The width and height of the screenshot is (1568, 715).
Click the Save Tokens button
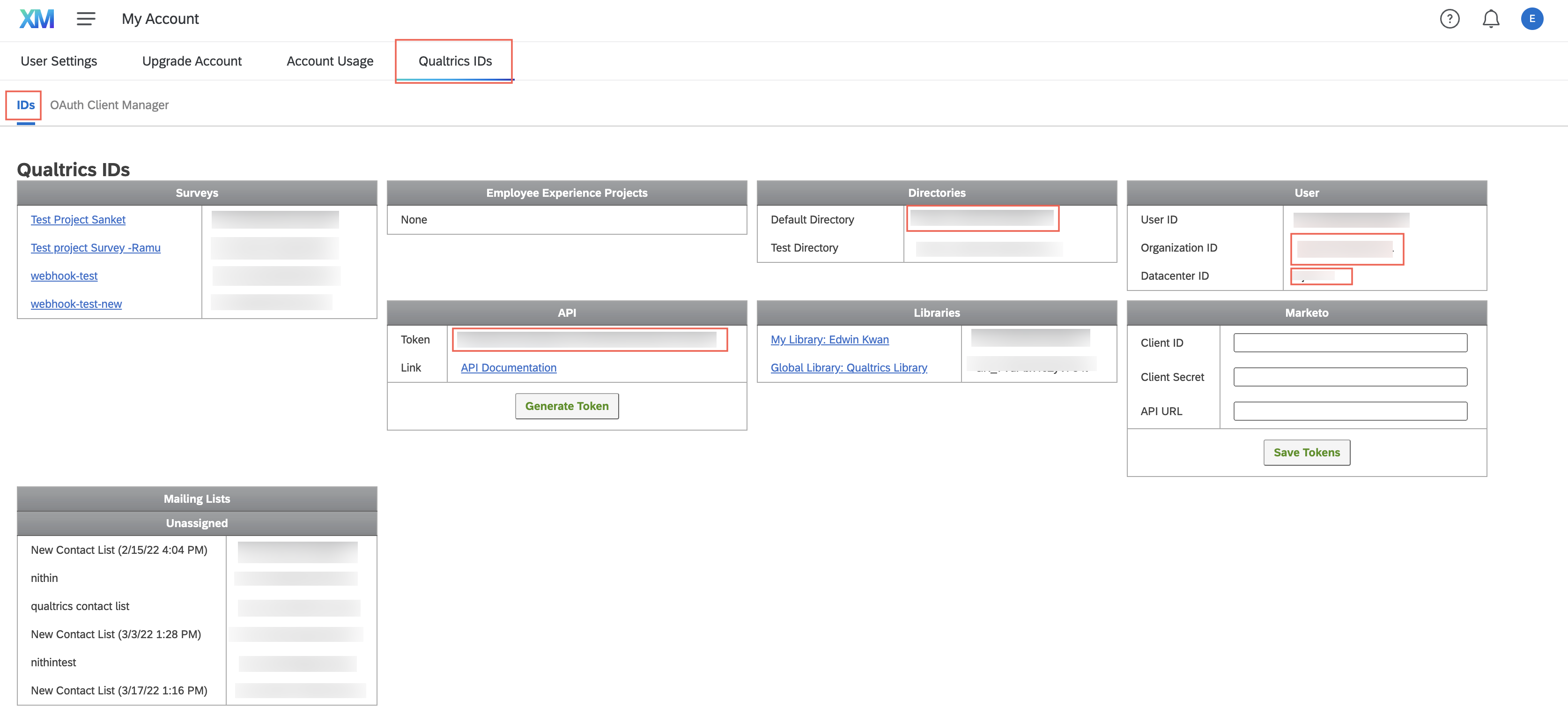[1306, 452]
